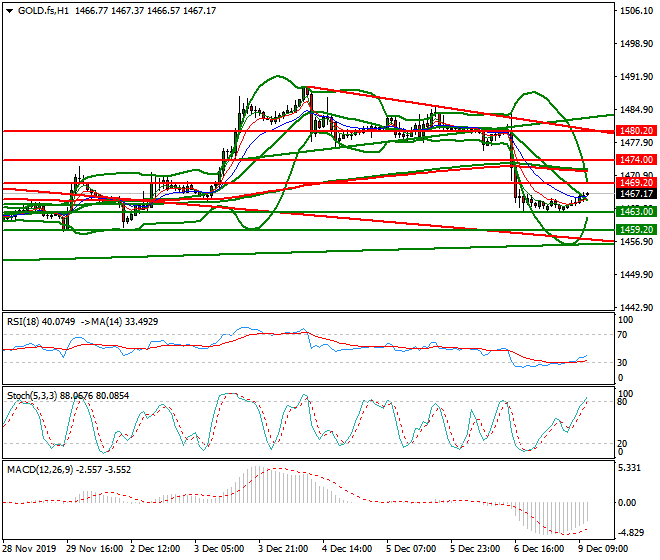Click the MACD scale value 0.00

click(x=627, y=502)
